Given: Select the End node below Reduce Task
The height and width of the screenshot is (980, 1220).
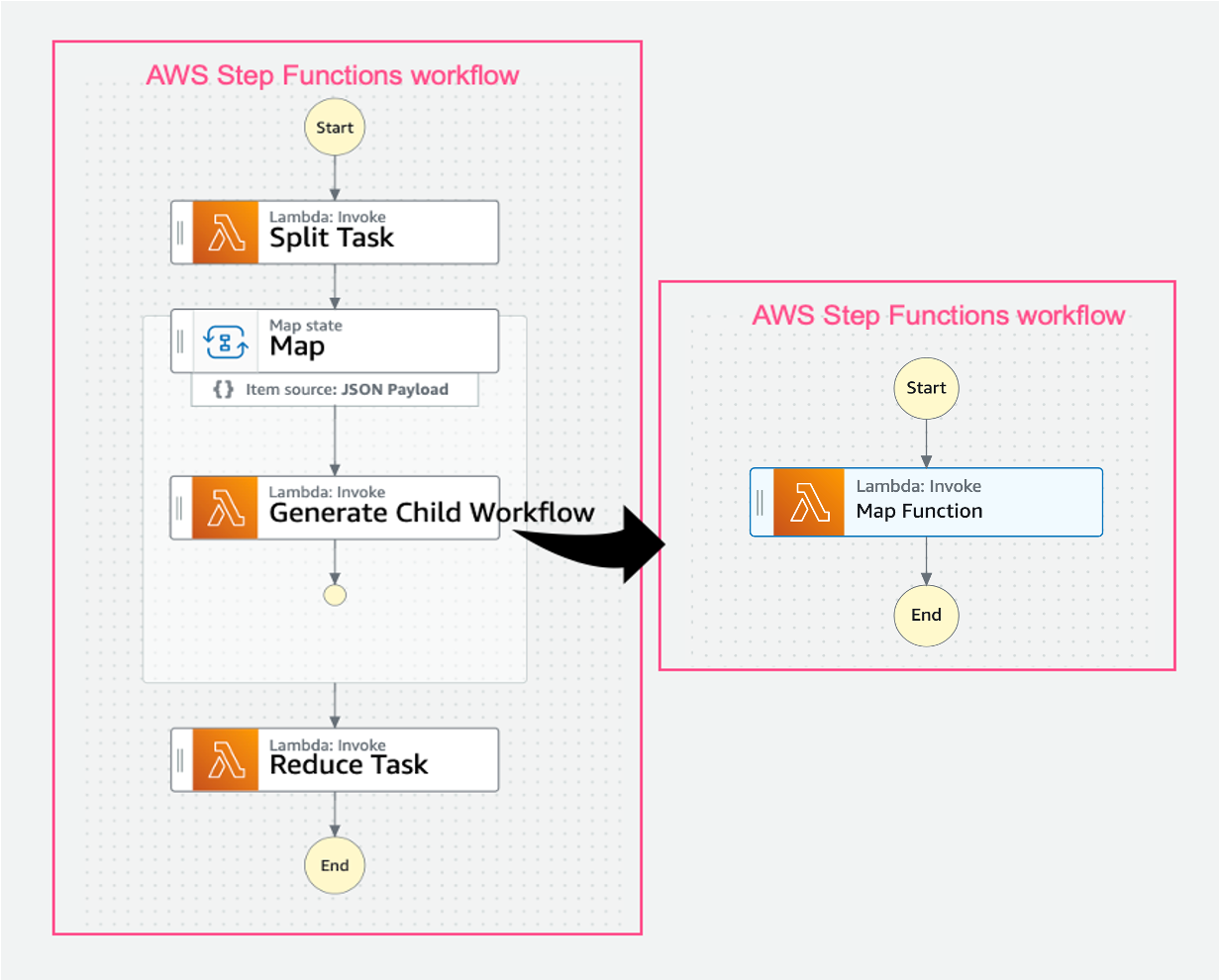Looking at the screenshot, I should pyautogui.click(x=335, y=865).
